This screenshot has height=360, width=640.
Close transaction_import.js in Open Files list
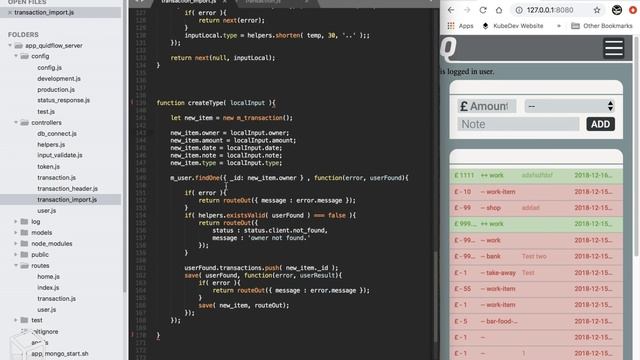coord(10,13)
